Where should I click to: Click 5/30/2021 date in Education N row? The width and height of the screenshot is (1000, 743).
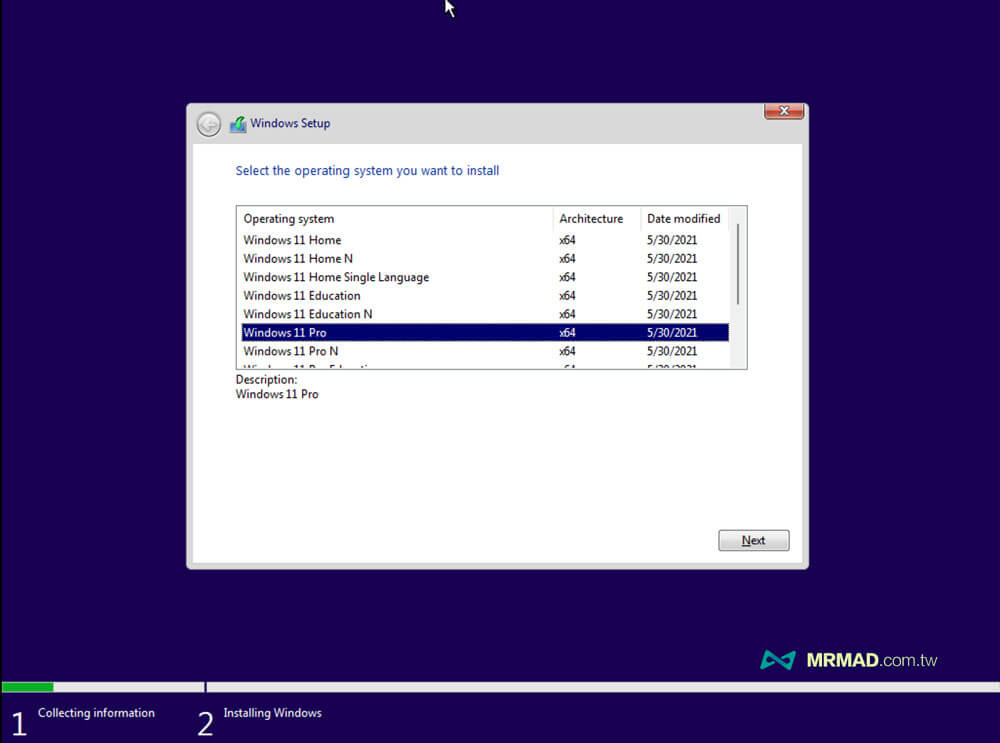point(672,314)
